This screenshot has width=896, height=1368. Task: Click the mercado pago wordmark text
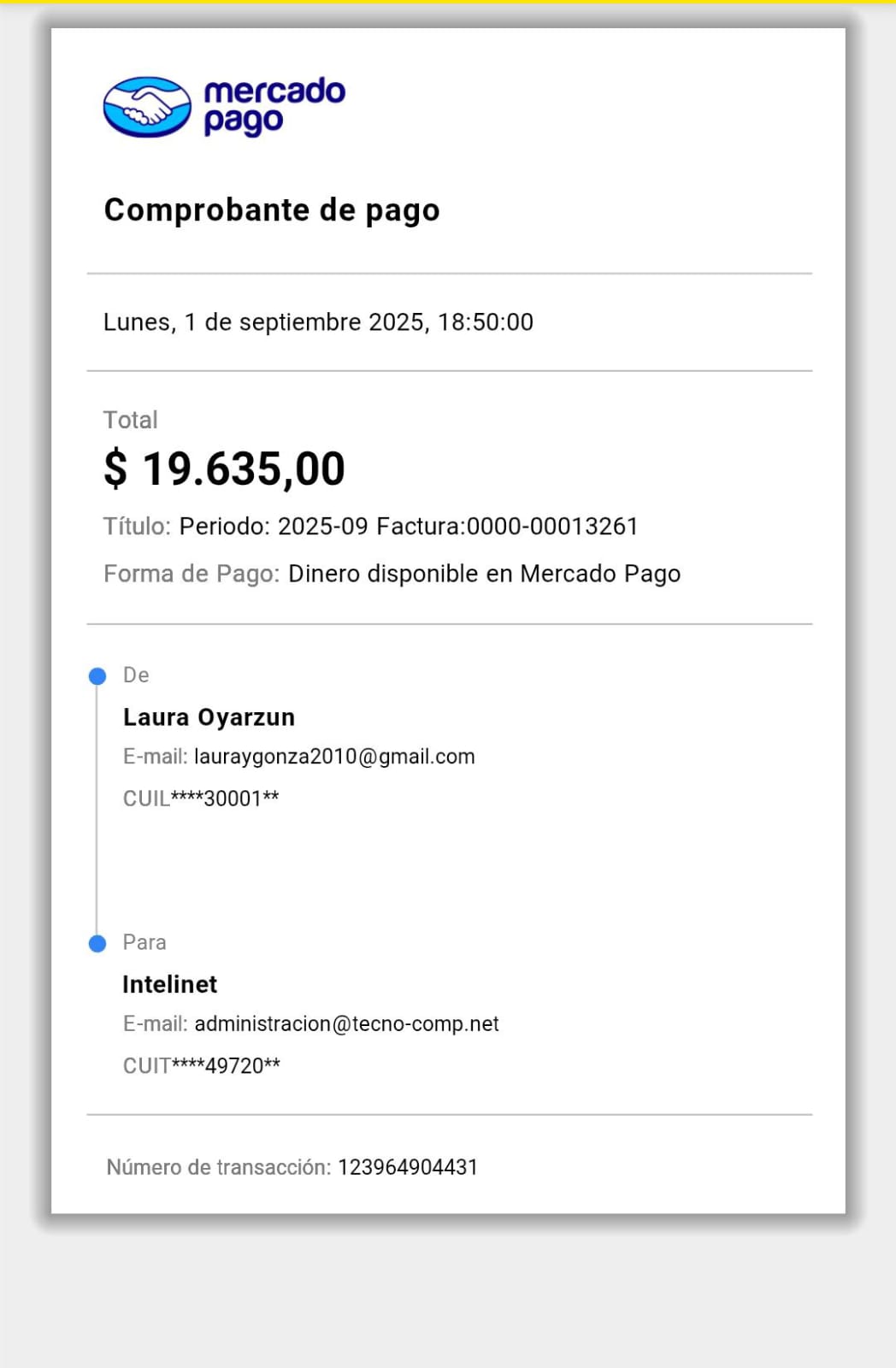click(x=274, y=106)
